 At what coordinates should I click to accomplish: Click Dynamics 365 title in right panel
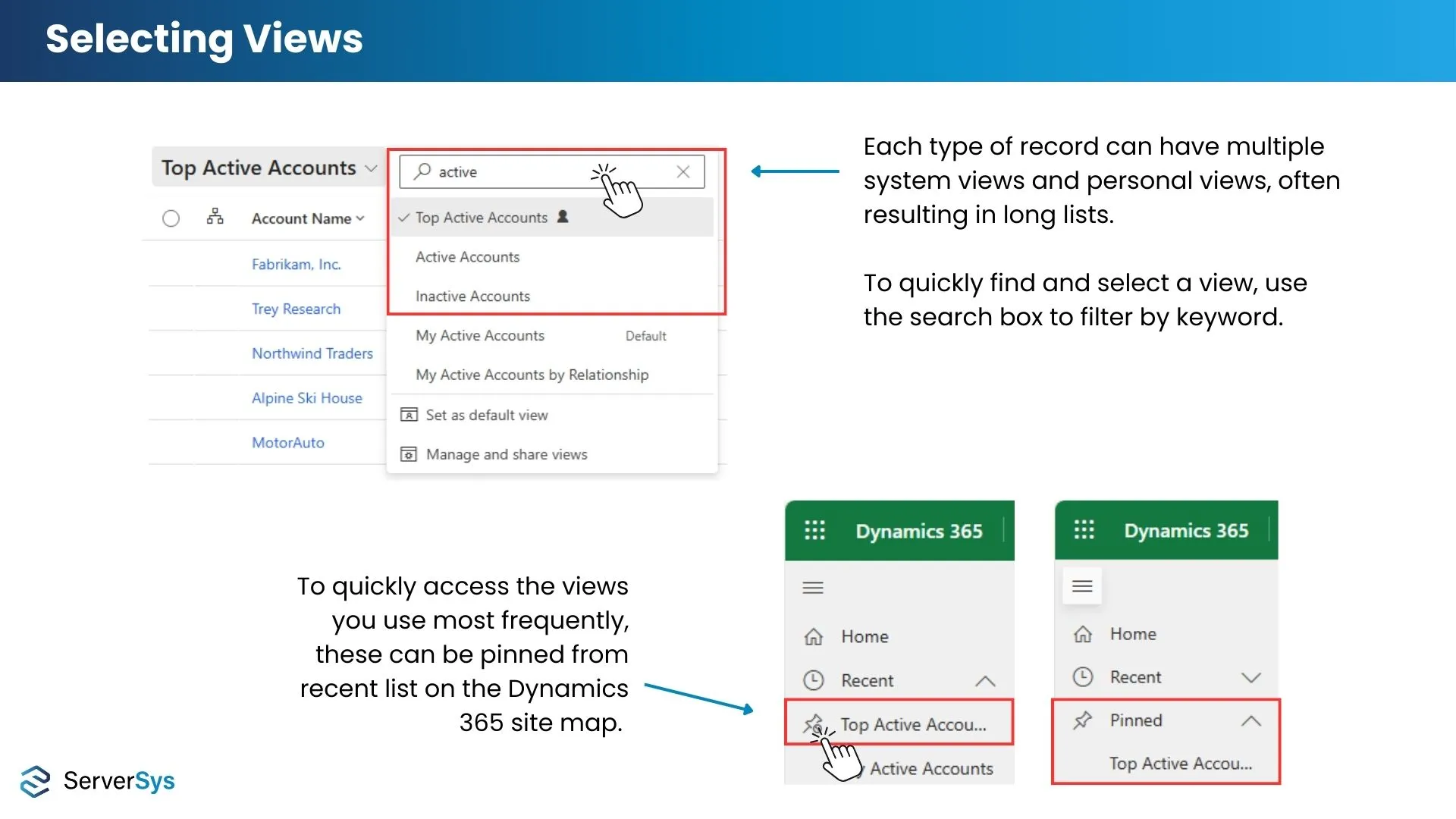click(1186, 531)
